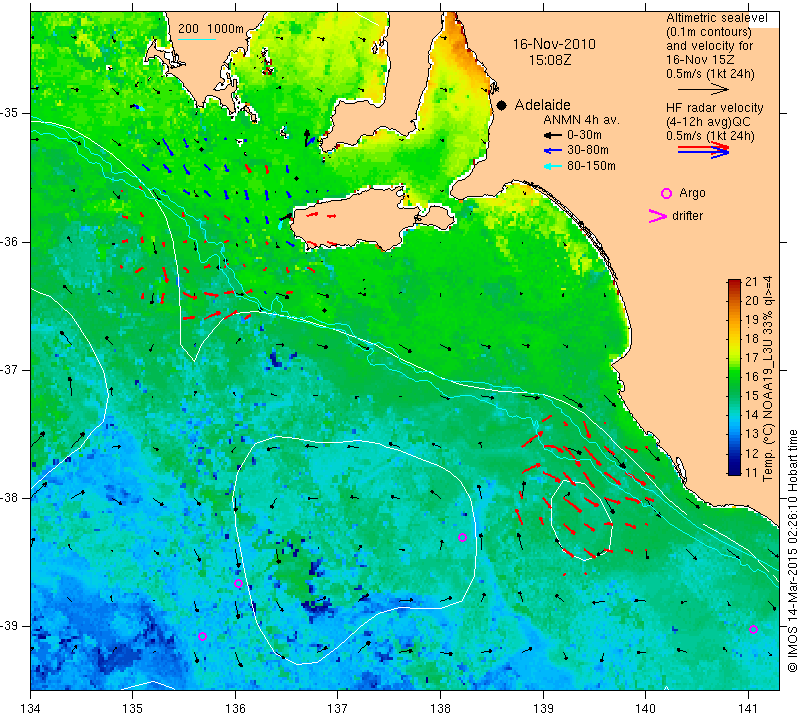Click the black Adelaide city marker dot

pyautogui.click(x=502, y=105)
